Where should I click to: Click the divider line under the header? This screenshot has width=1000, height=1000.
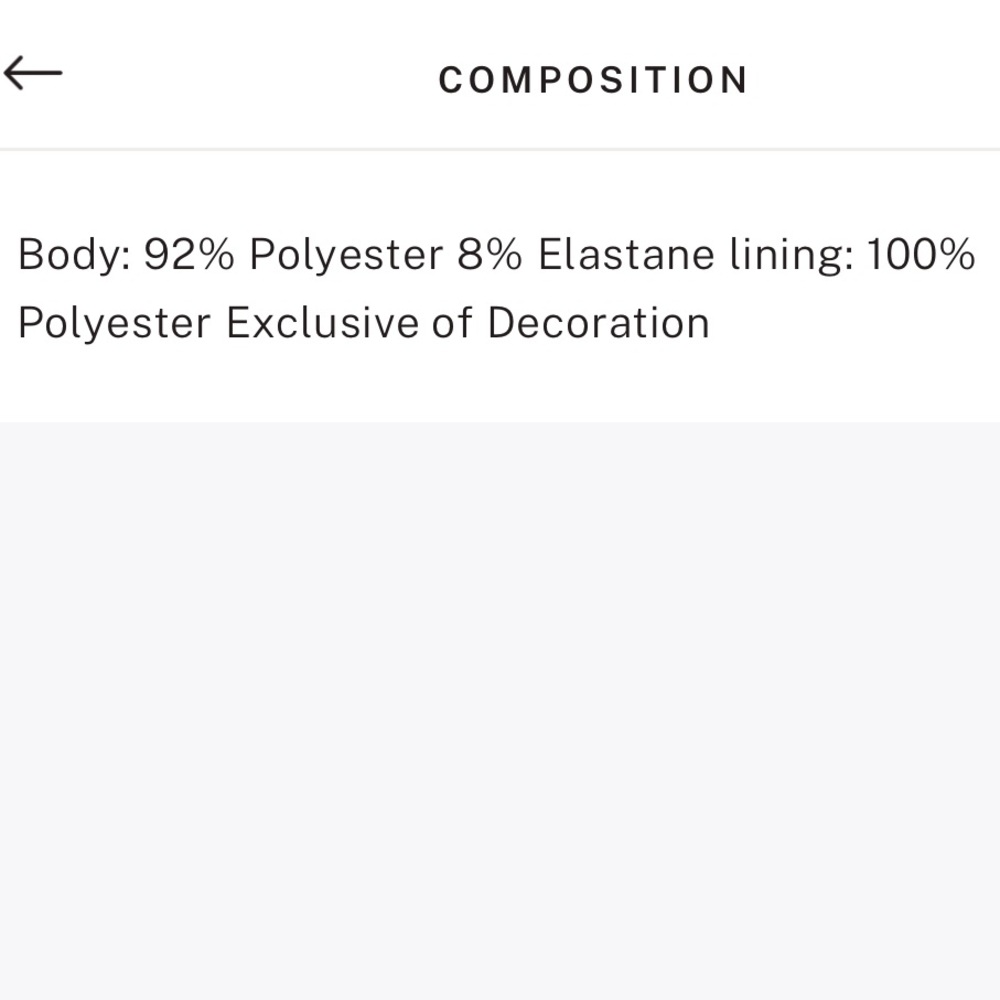coord(500,150)
